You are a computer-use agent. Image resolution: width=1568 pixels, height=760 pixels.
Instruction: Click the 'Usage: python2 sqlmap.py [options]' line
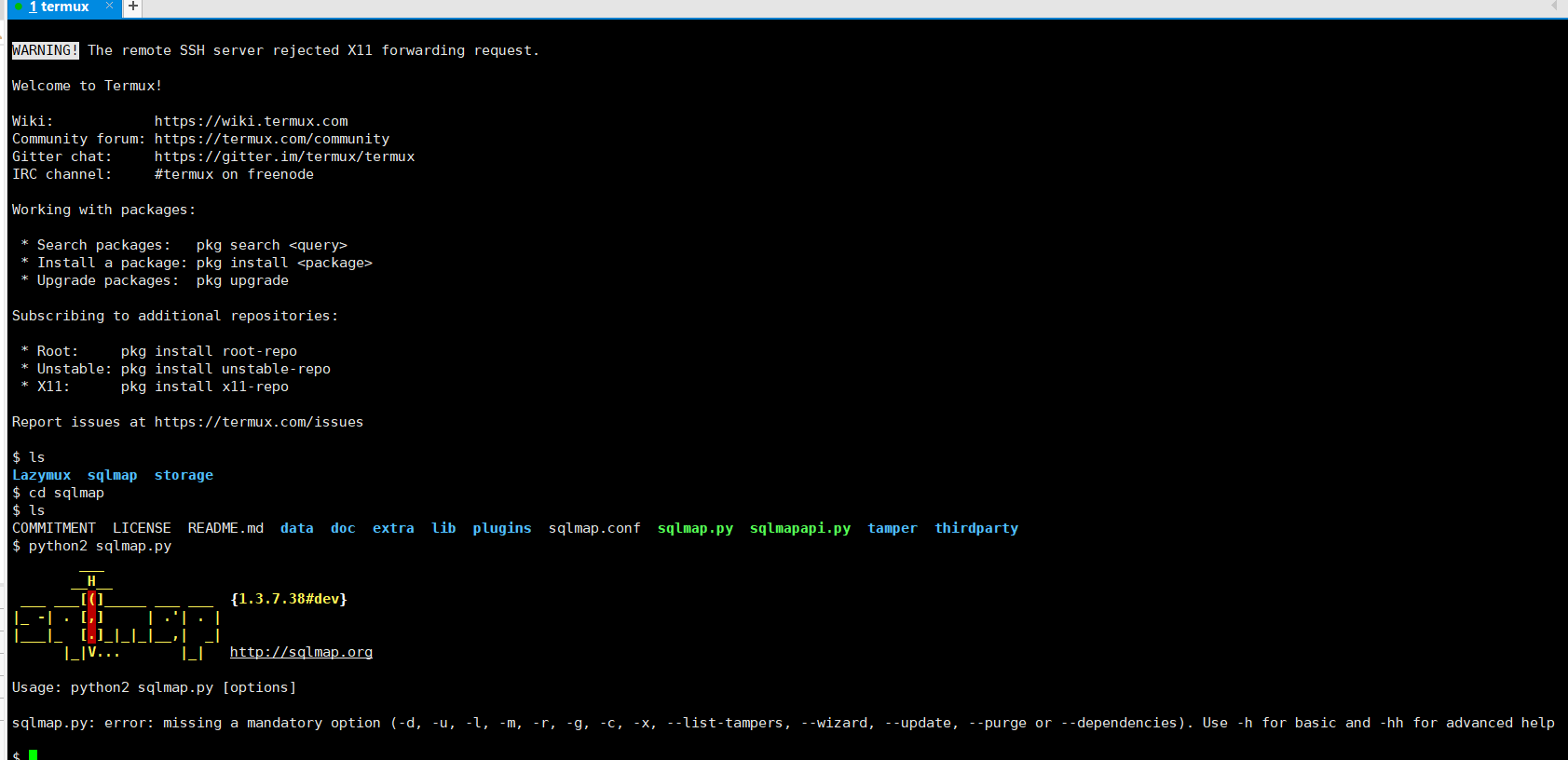tap(154, 687)
